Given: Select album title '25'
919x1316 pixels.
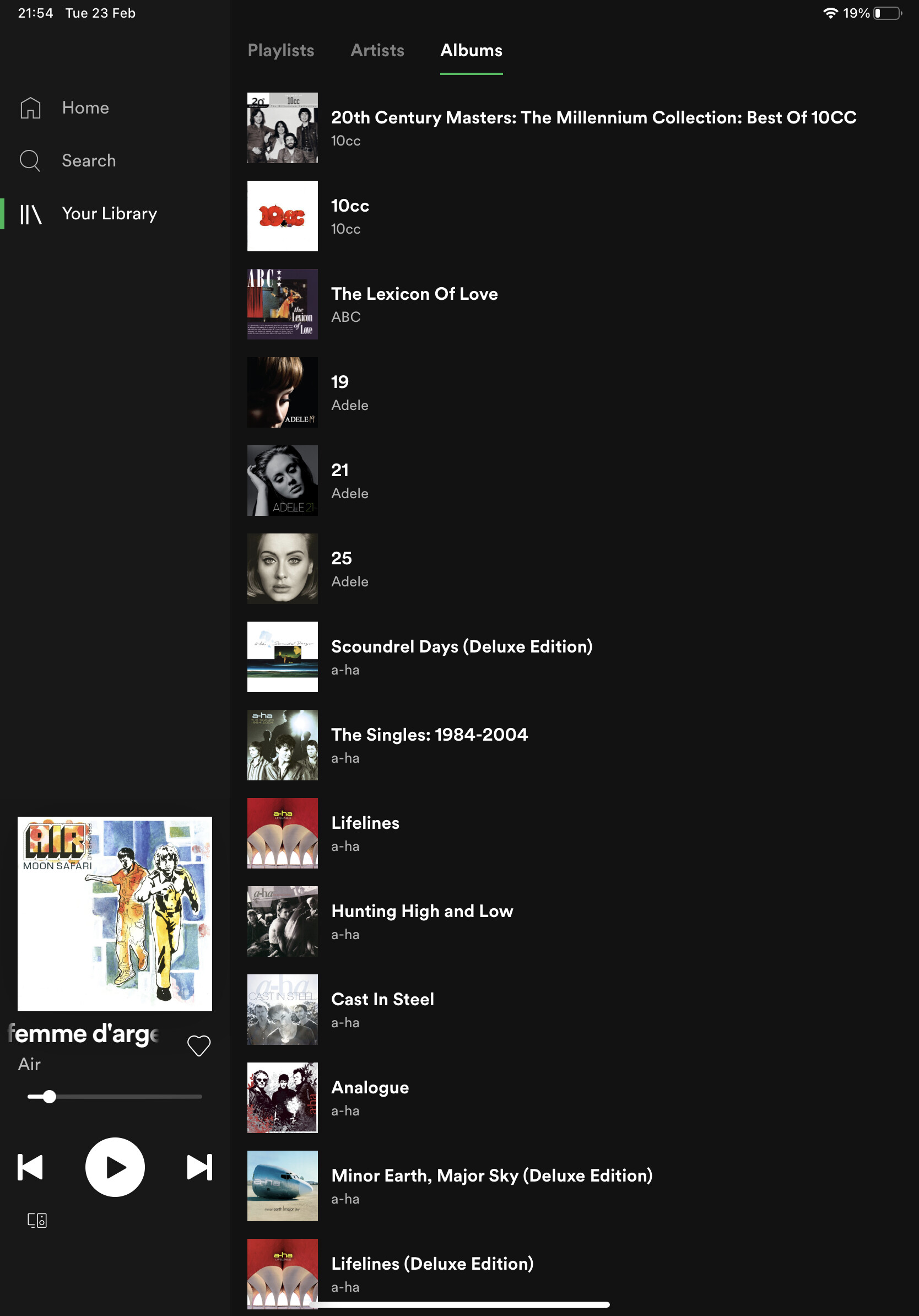Looking at the screenshot, I should click(x=342, y=558).
